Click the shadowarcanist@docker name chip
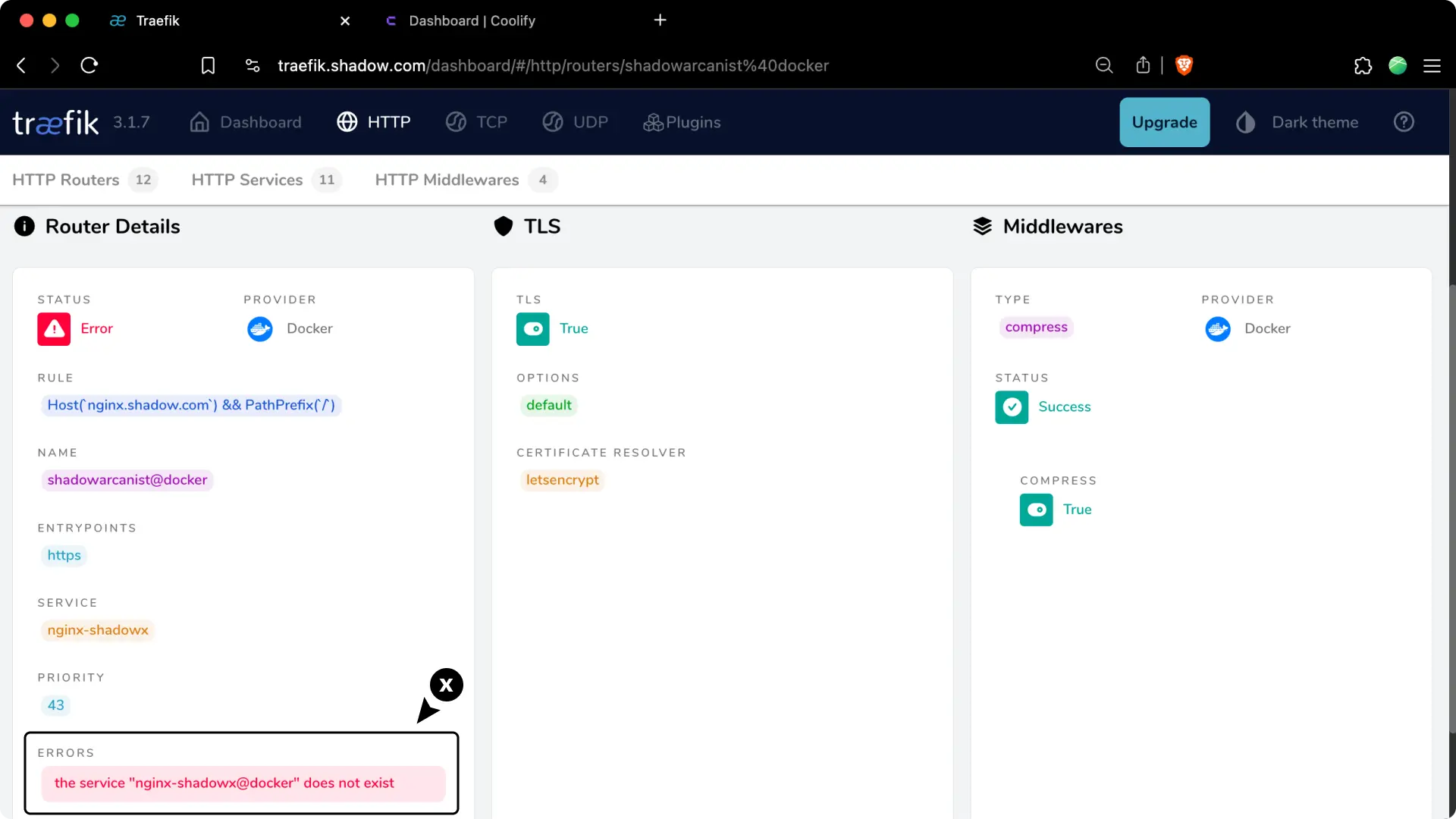This screenshot has width=1456, height=819. (x=127, y=480)
